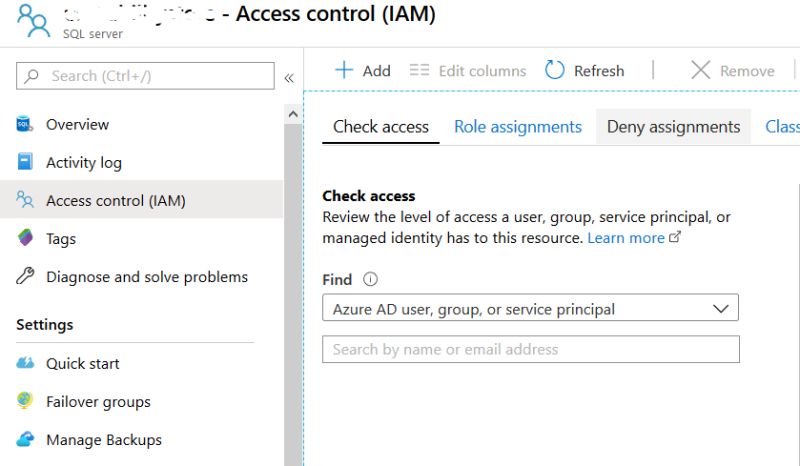
Task: Click the Access control (IAM) sidebar icon
Action: pyautogui.click(x=24, y=200)
